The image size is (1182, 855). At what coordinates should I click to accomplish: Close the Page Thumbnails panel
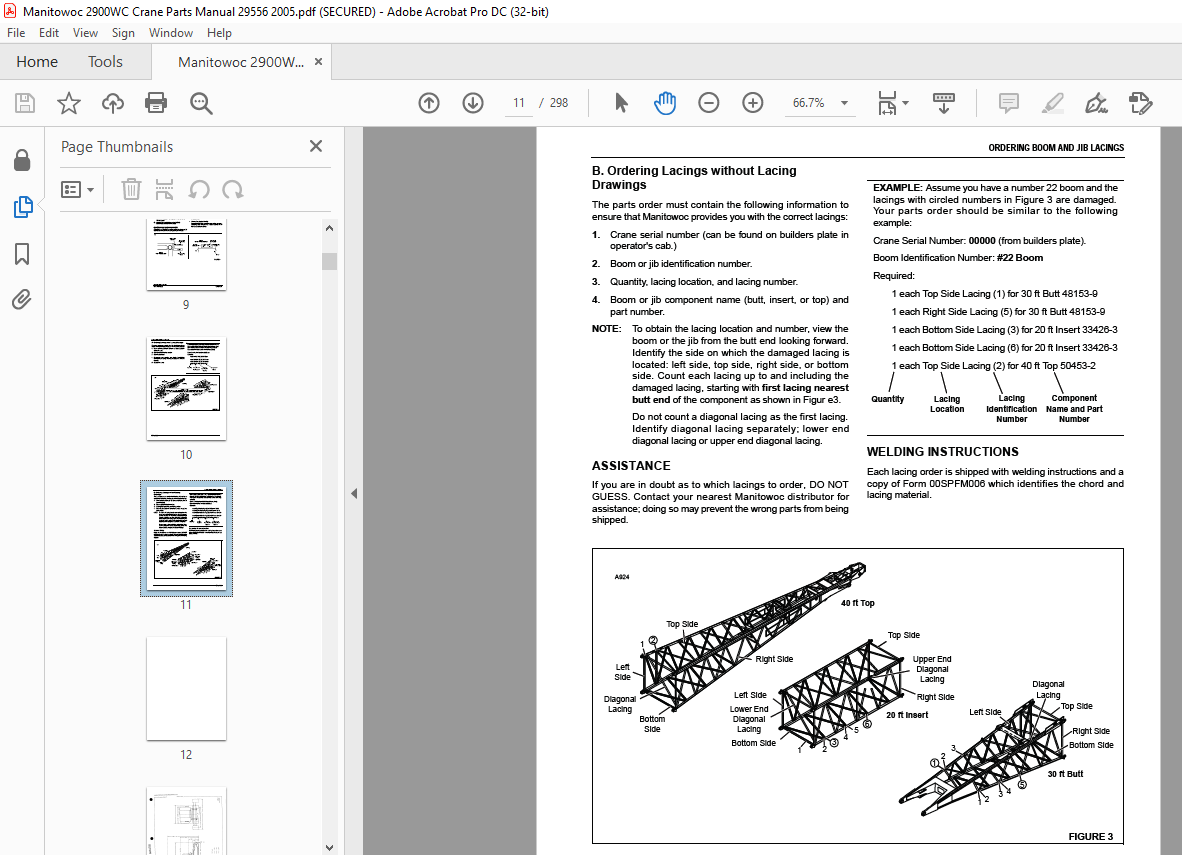point(316,146)
